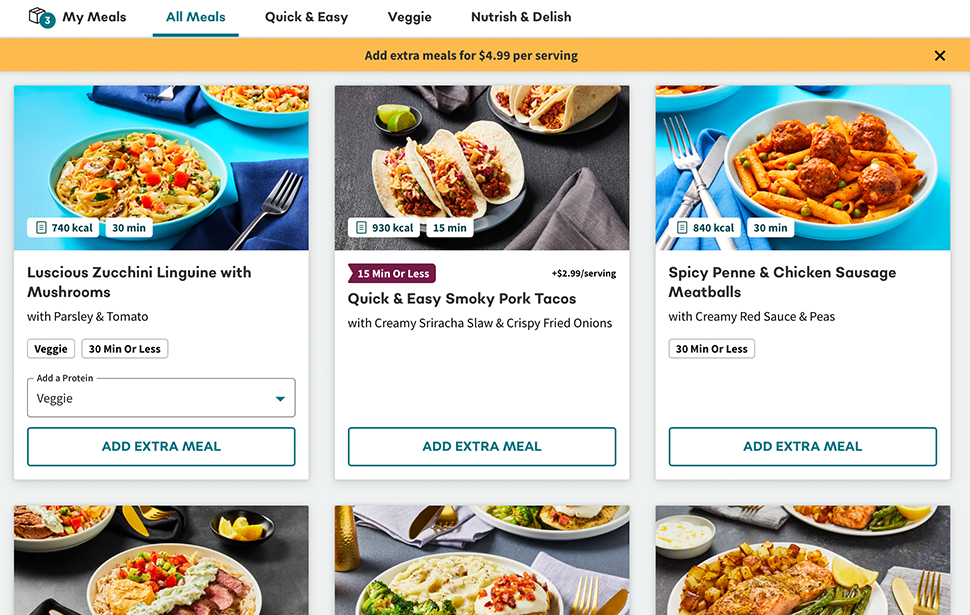This screenshot has height=615, width=970.
Task: Add the Zucchini Linguine as extra meal
Action: click(161, 446)
